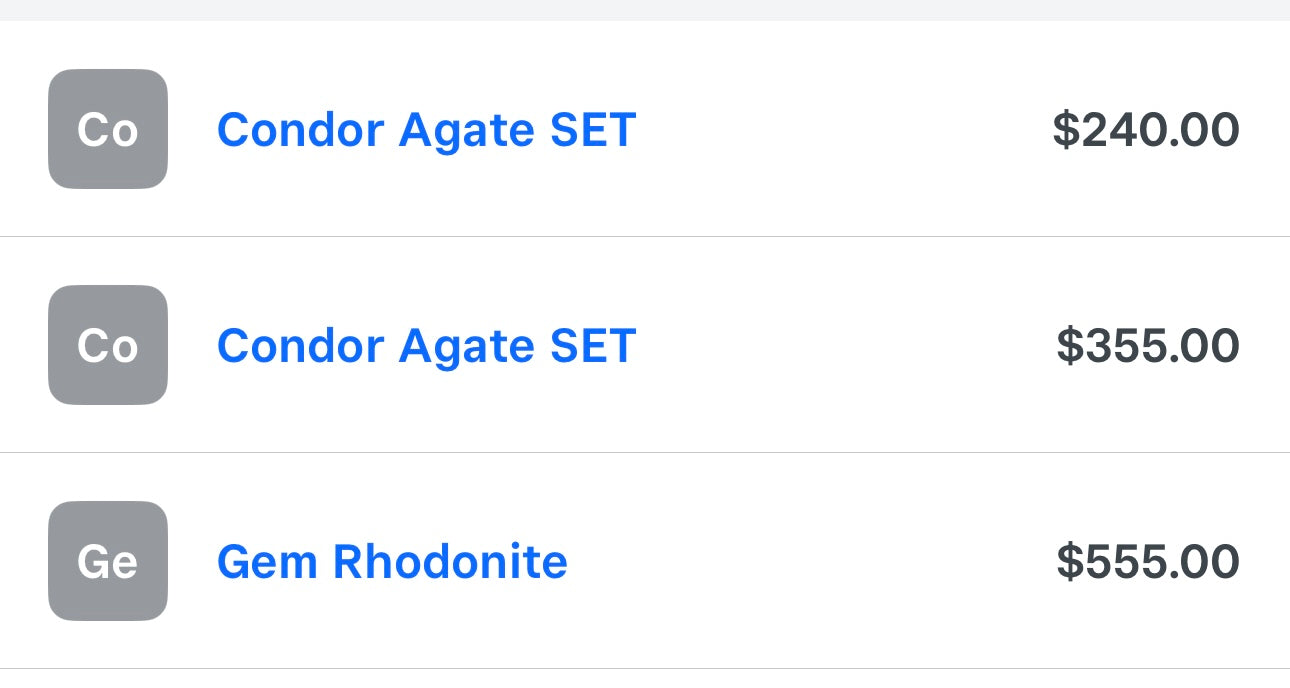Select the gray Ge icon for Gem Rhodonite
The image size is (1290, 688).
click(108, 561)
